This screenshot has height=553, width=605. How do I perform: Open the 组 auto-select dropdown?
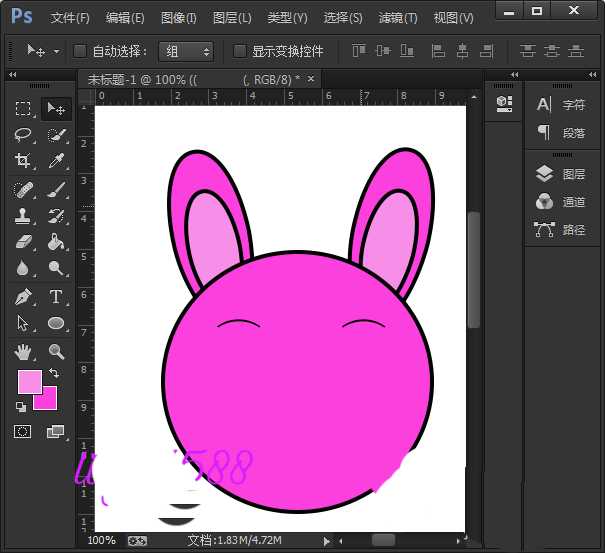[190, 51]
